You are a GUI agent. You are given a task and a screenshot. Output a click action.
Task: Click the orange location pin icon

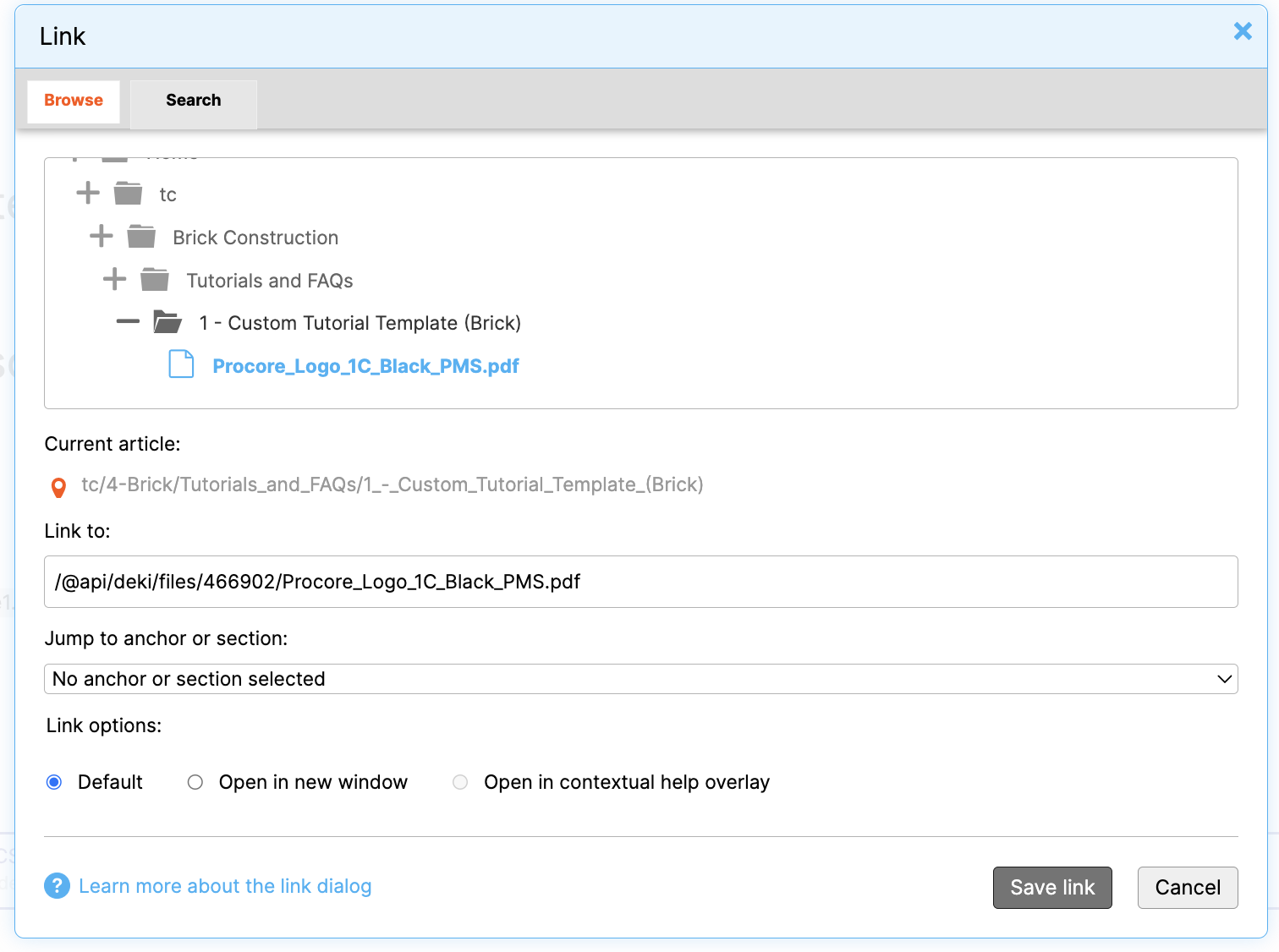pos(58,487)
